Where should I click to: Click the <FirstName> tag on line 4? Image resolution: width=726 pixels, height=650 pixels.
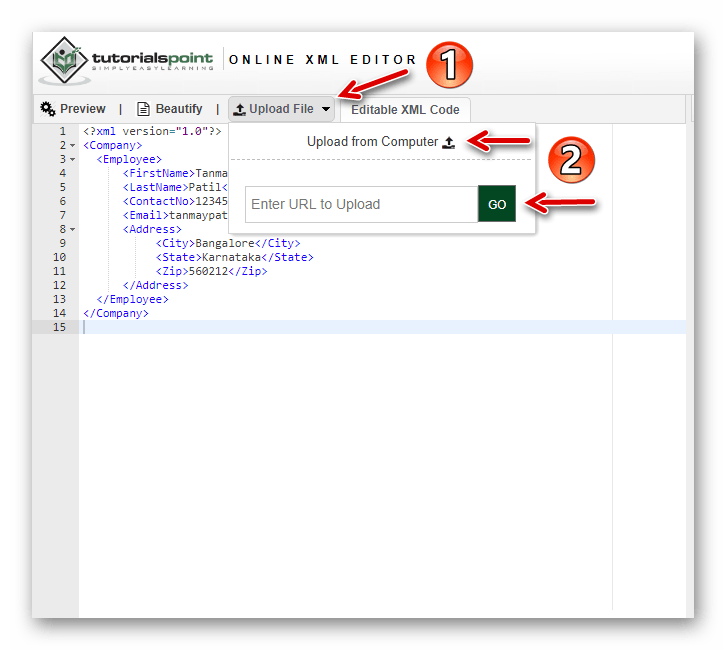click(159, 173)
